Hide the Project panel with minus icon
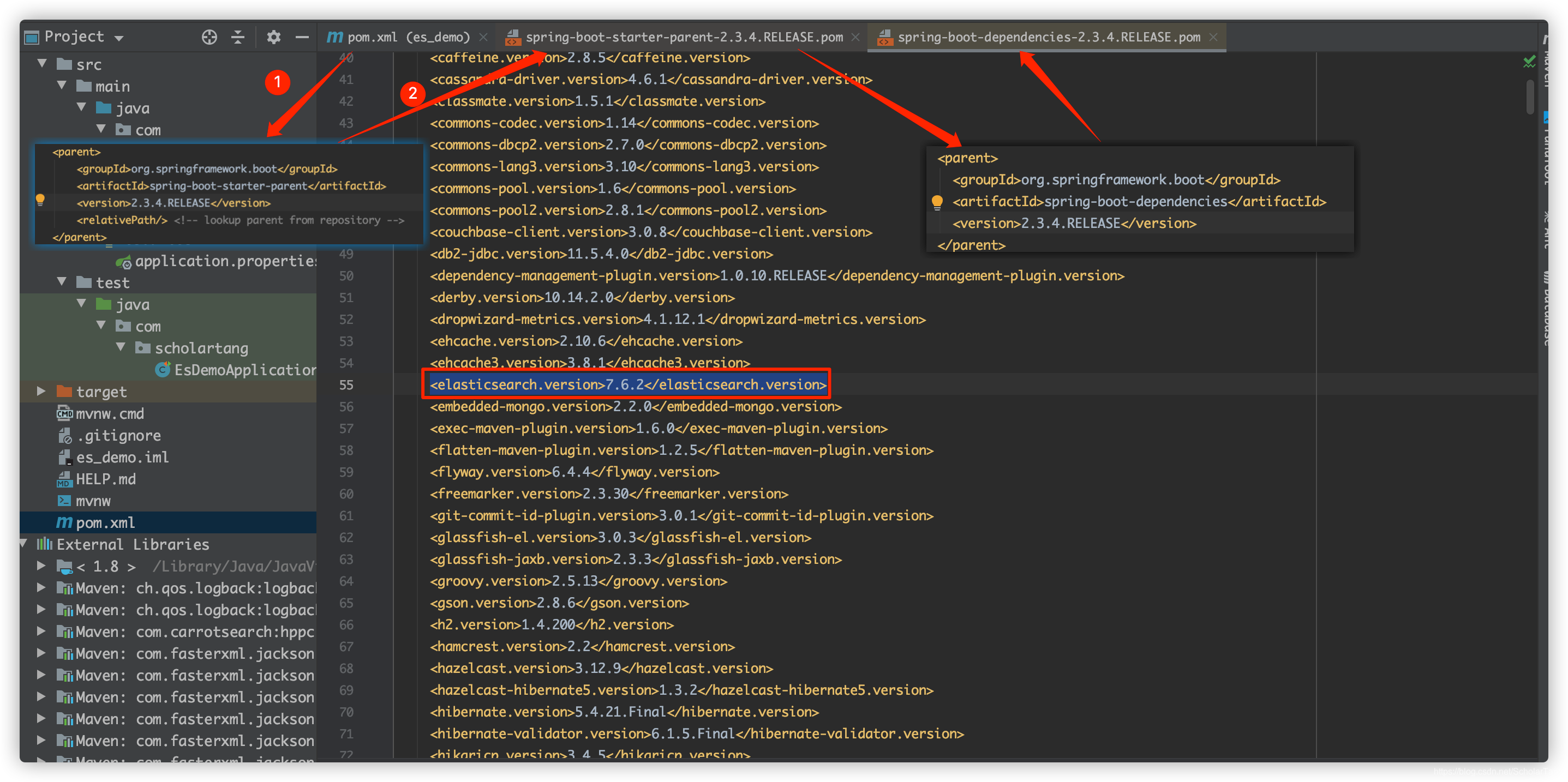The height and width of the screenshot is (782, 1568). pyautogui.click(x=302, y=37)
